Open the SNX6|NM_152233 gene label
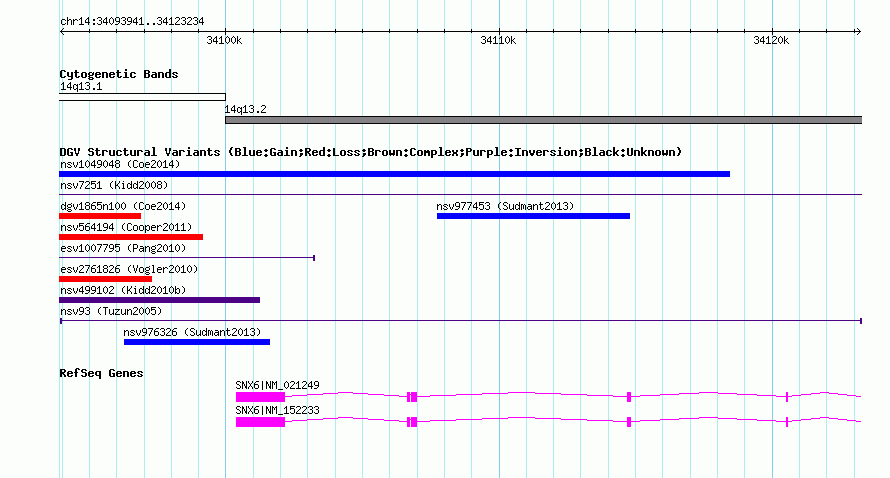This screenshot has width=890, height=478. pyautogui.click(x=278, y=410)
